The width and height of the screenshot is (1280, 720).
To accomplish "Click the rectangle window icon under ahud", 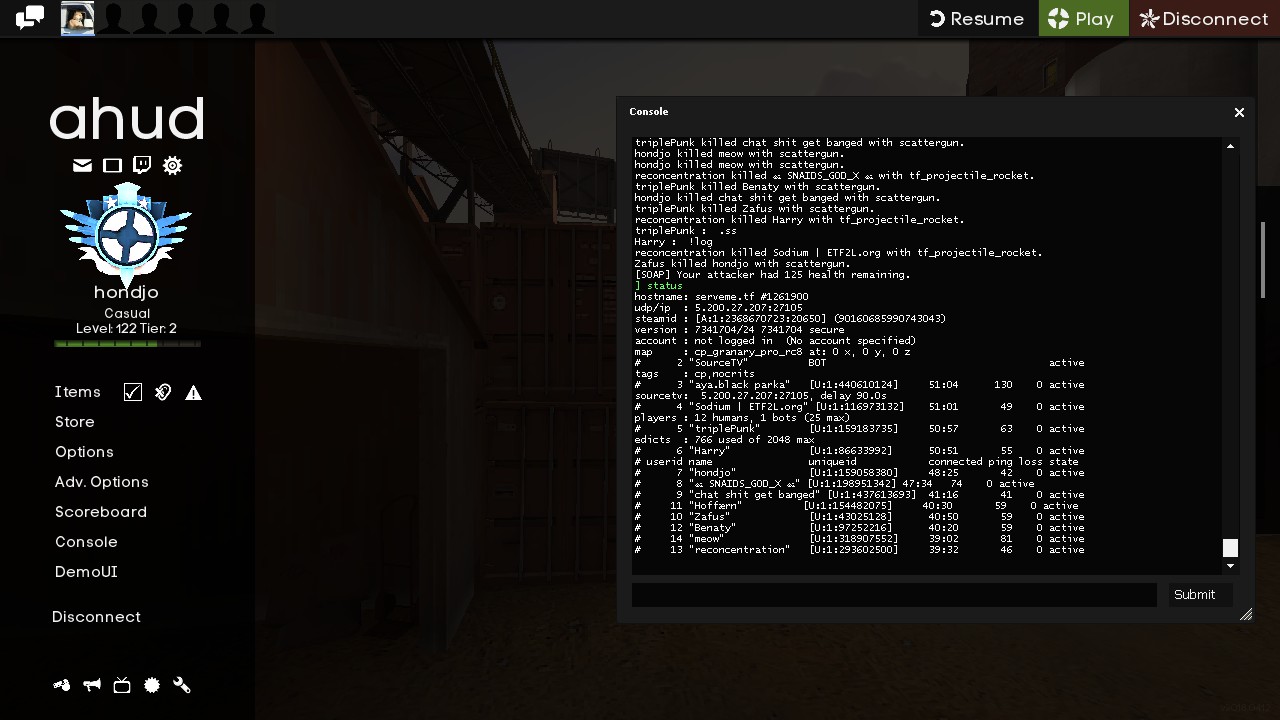I will 112,165.
